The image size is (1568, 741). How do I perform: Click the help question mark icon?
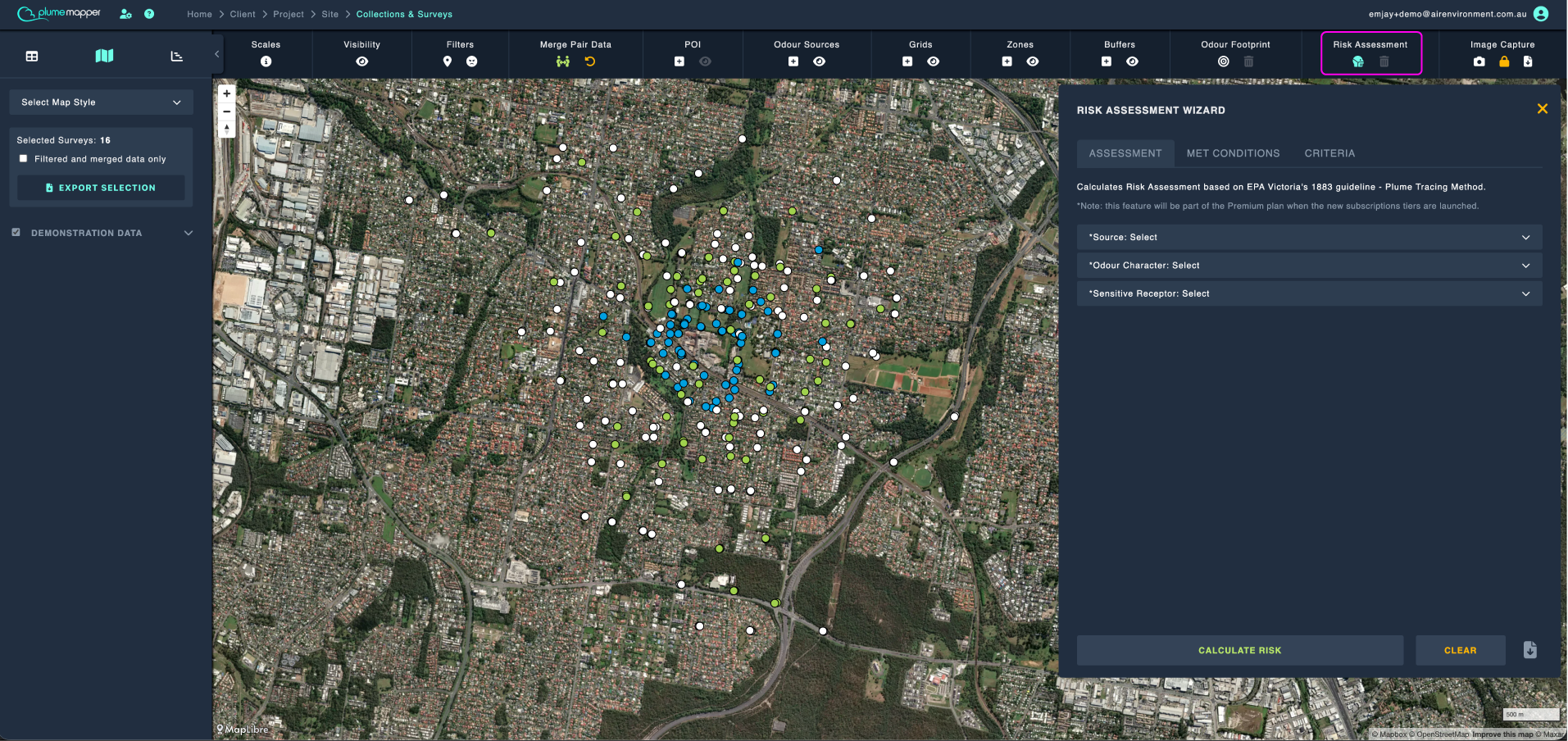tap(149, 14)
